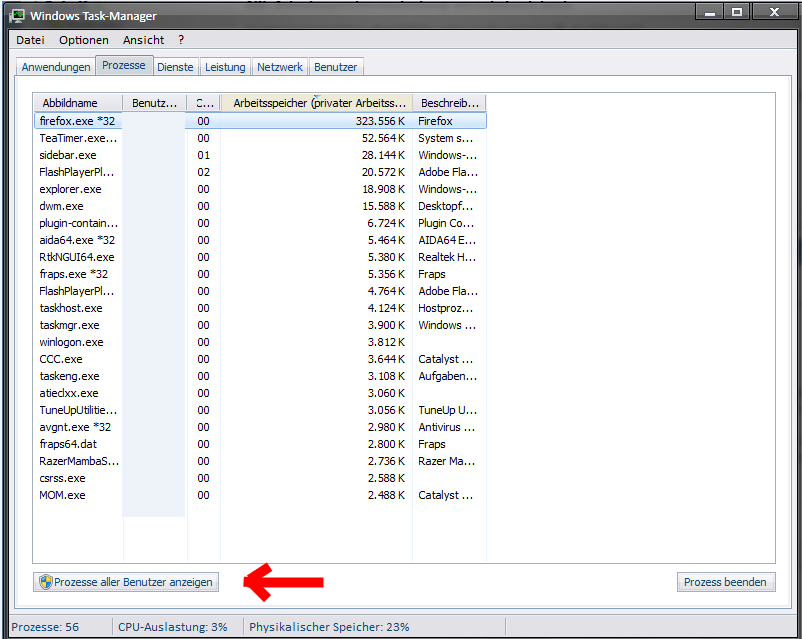Sort by Beschreibung column header
802x639 pixels.
(x=449, y=103)
